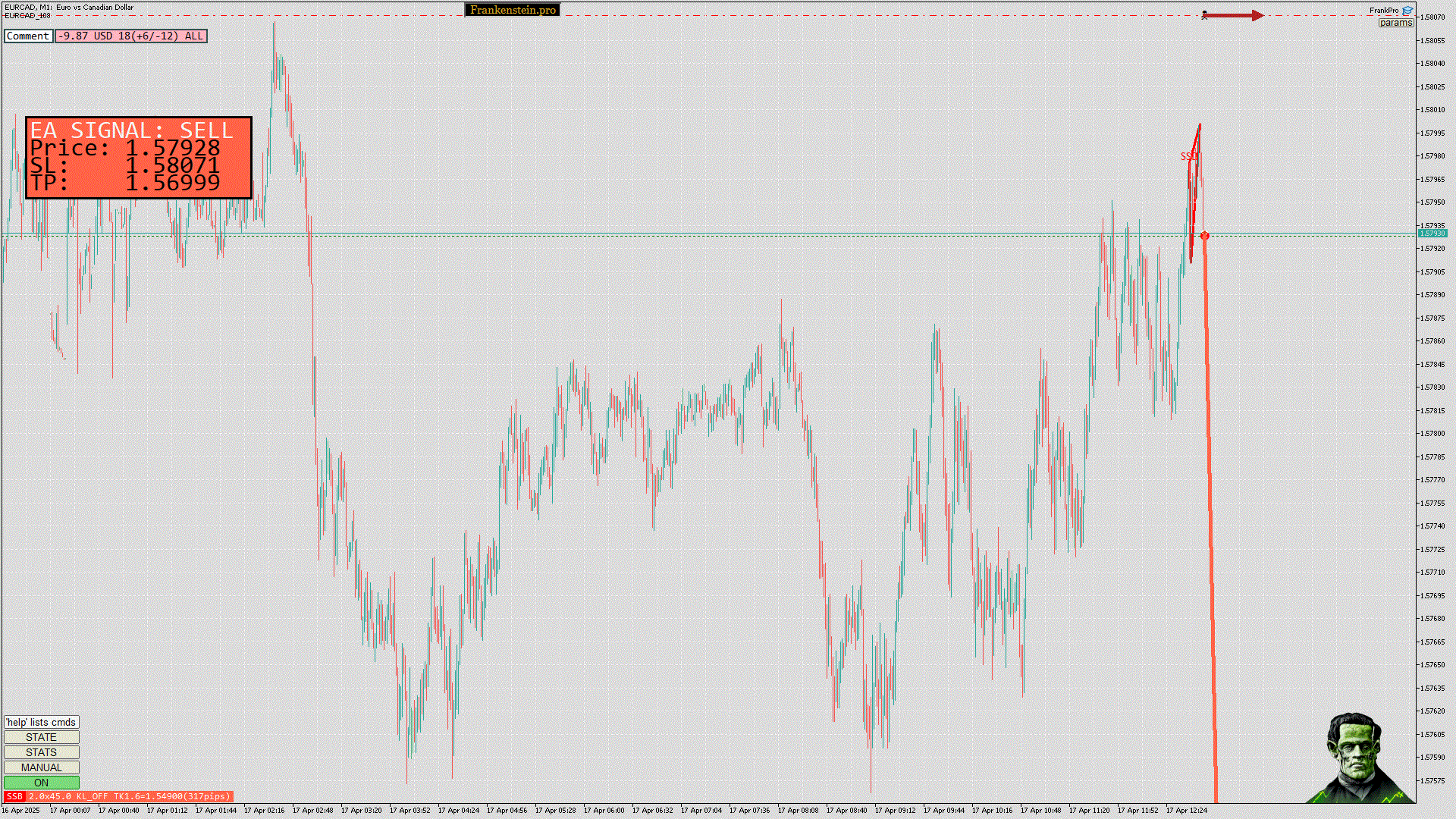1456x819 pixels.
Task: Open the STATE panel button
Action: tap(41, 737)
